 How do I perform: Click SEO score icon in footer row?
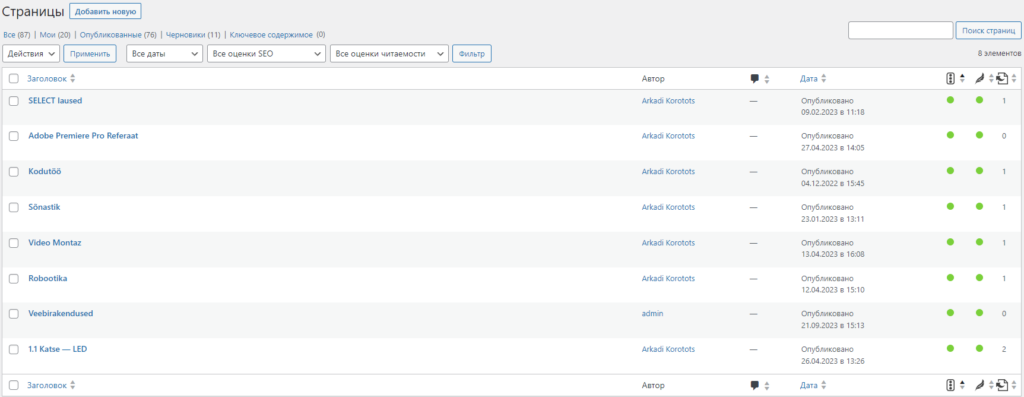(x=950, y=385)
